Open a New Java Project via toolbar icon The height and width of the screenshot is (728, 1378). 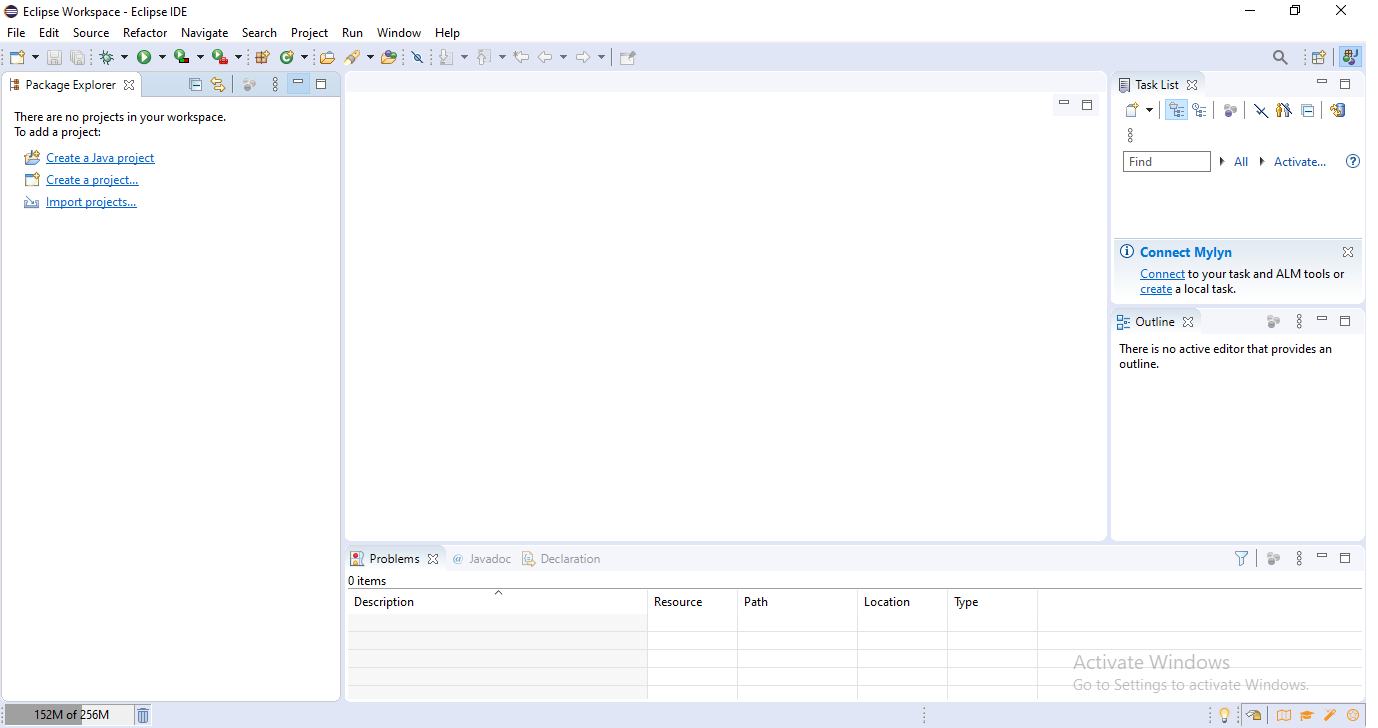(262, 57)
